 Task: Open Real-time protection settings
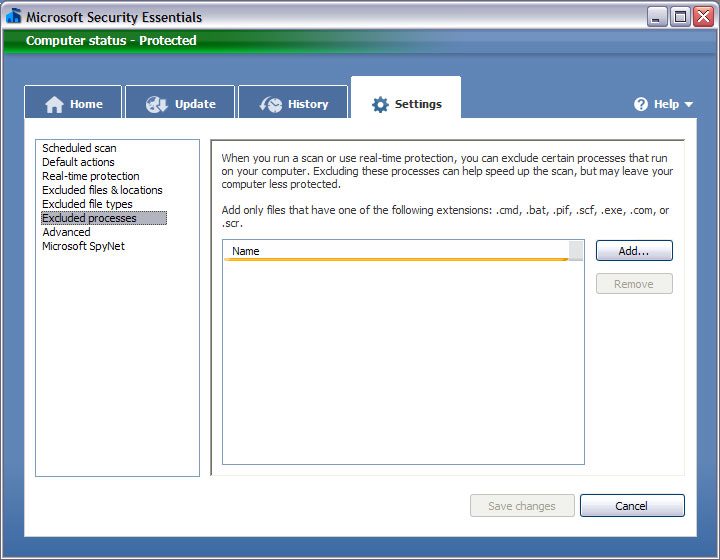coord(90,176)
